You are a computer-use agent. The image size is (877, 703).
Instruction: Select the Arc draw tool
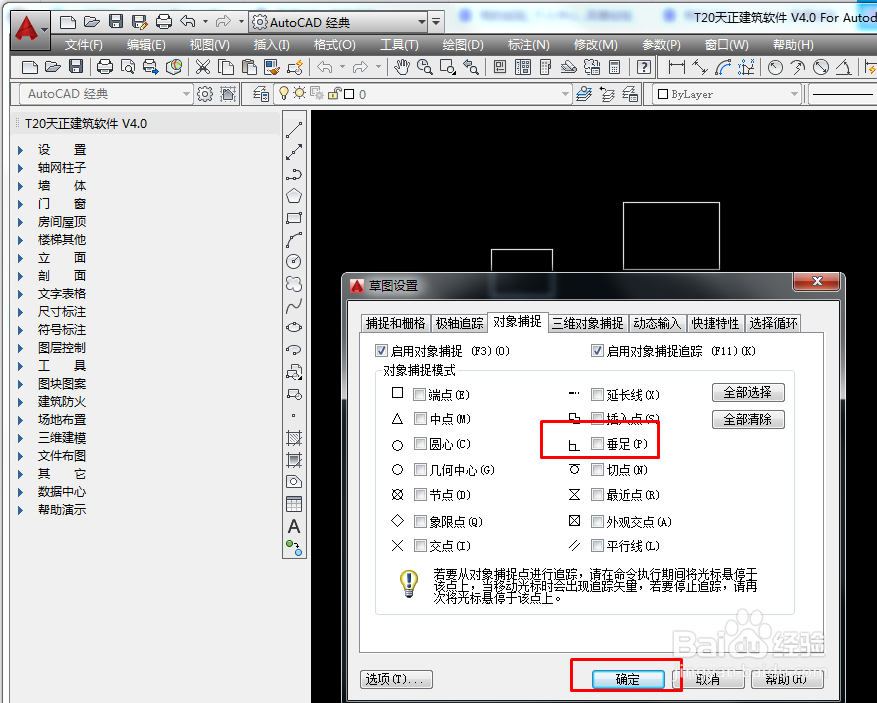tap(294, 239)
